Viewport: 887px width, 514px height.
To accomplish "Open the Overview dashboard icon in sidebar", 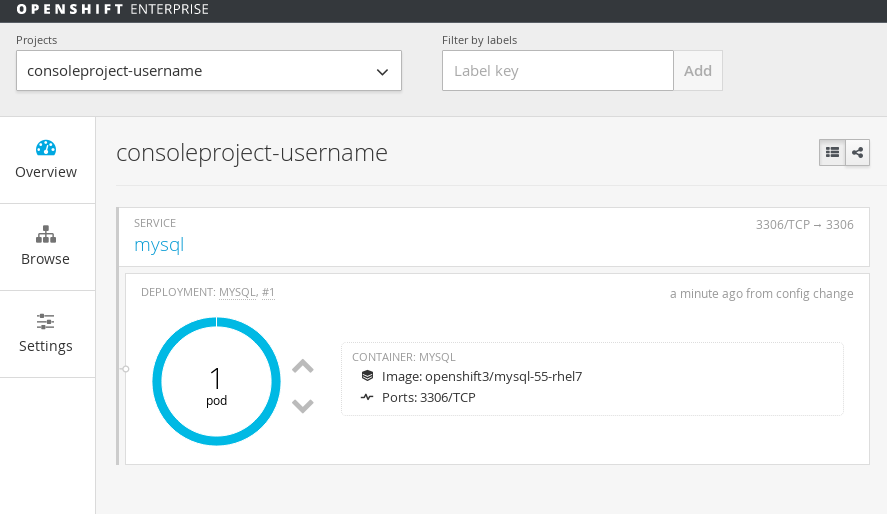I will 46,148.
